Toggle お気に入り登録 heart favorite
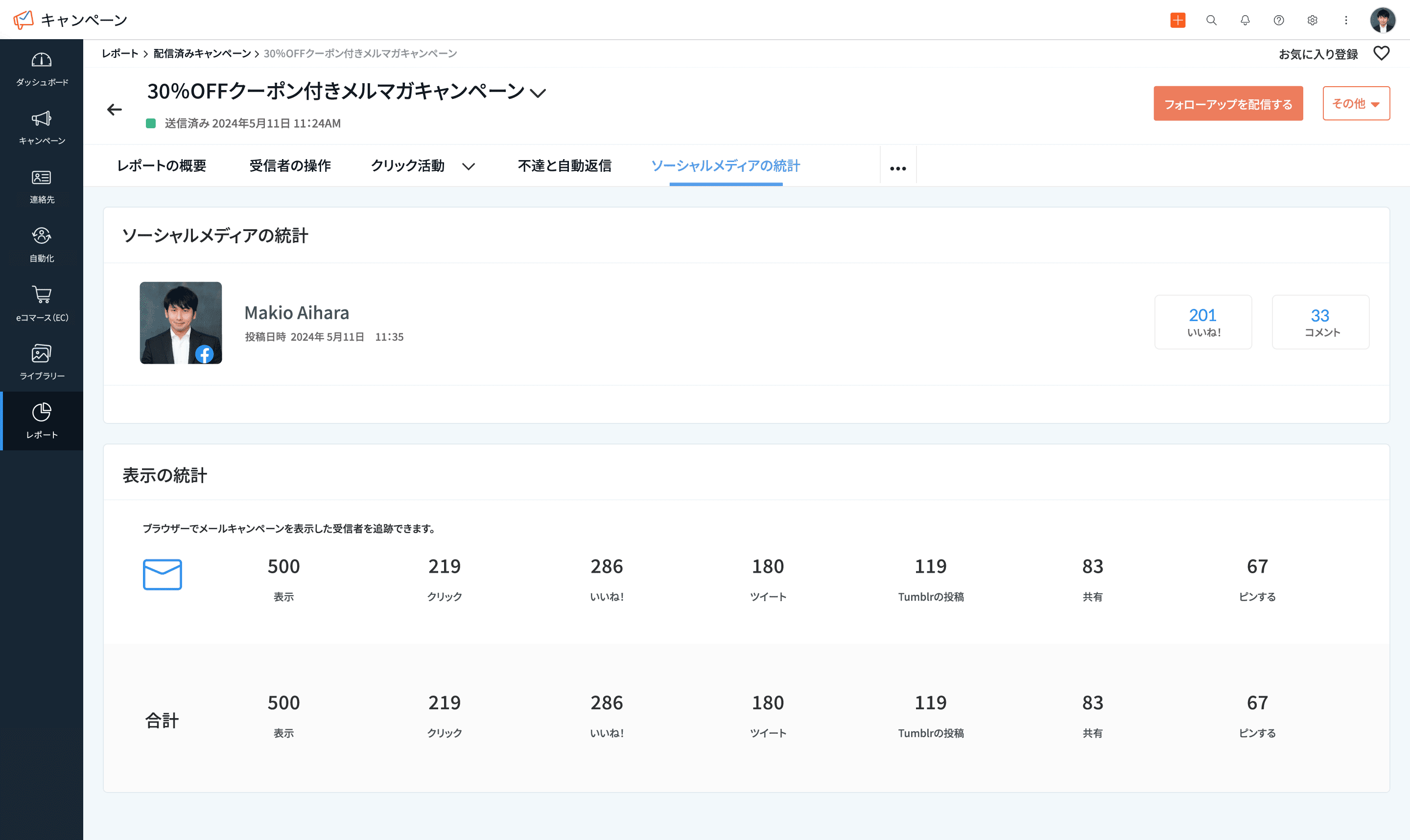Screen dimensions: 1410x840 (1382, 53)
